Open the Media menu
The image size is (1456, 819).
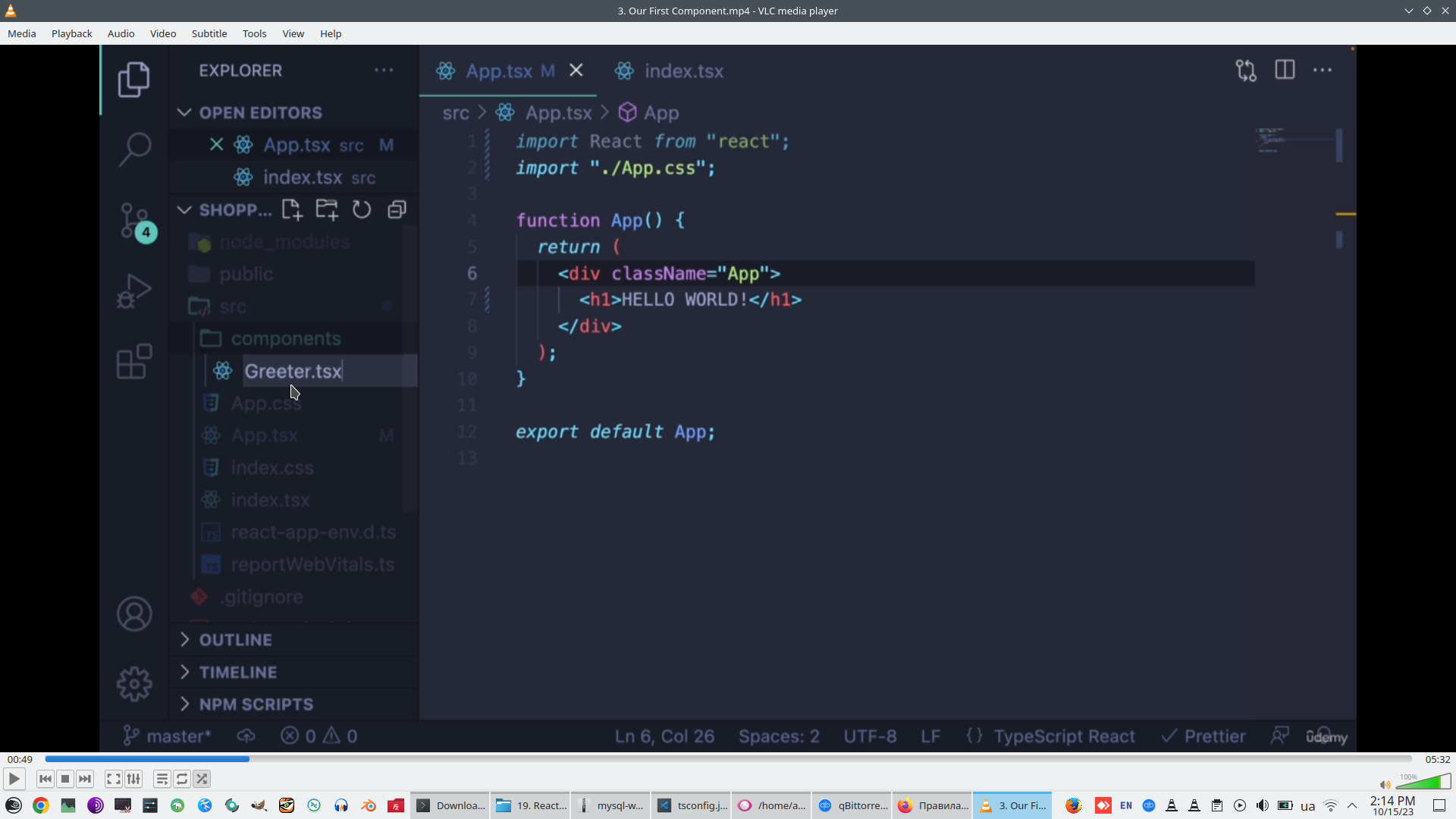tap(22, 33)
